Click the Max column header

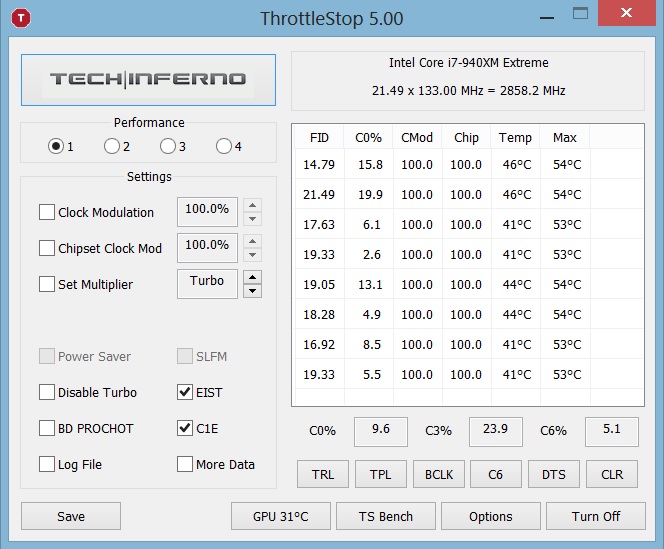564,138
